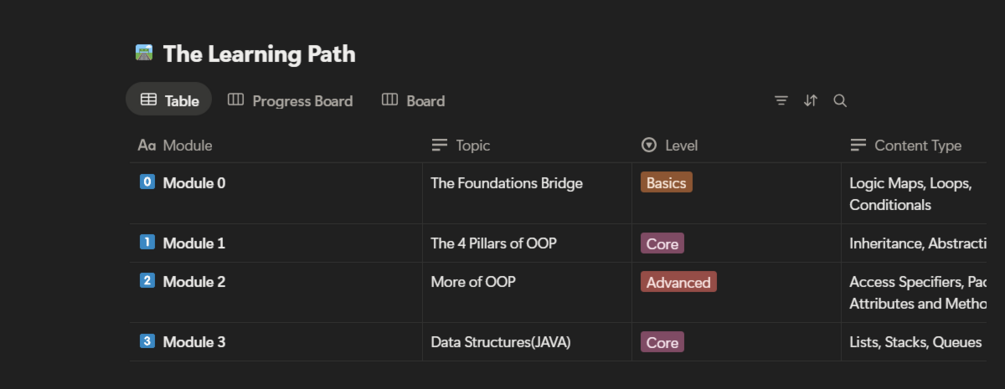The image size is (1005, 389).
Task: Click the Module 3 number icon
Action: point(147,341)
